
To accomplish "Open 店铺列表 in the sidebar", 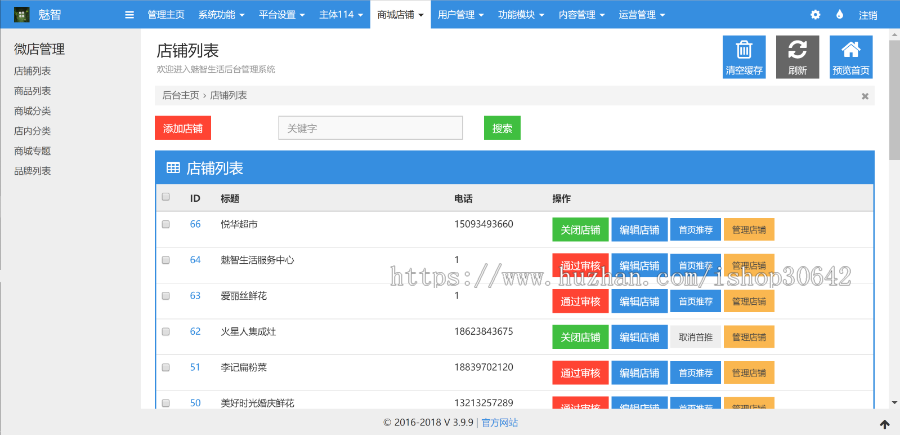I will (33, 71).
